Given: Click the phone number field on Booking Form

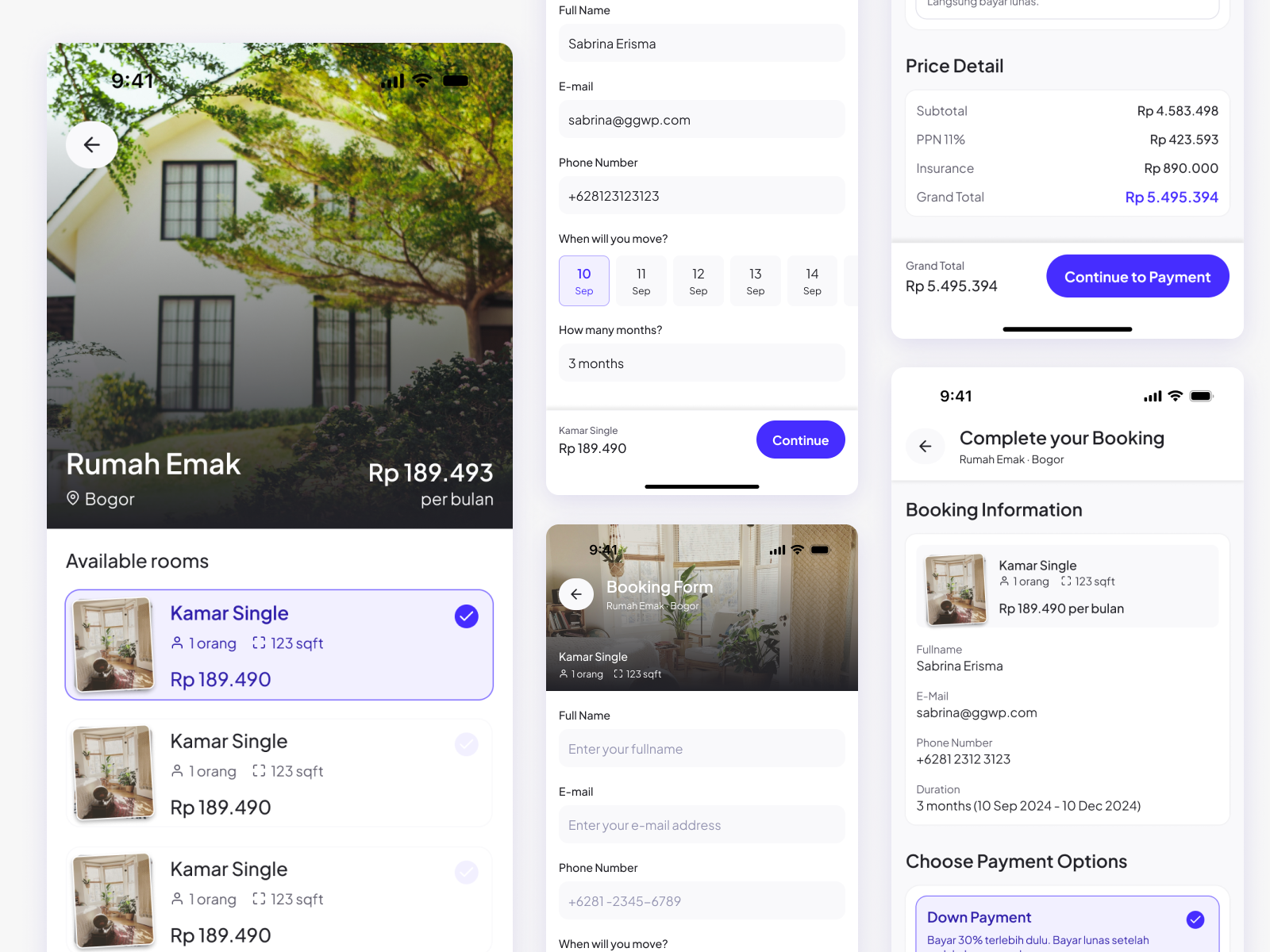Looking at the screenshot, I should [702, 900].
